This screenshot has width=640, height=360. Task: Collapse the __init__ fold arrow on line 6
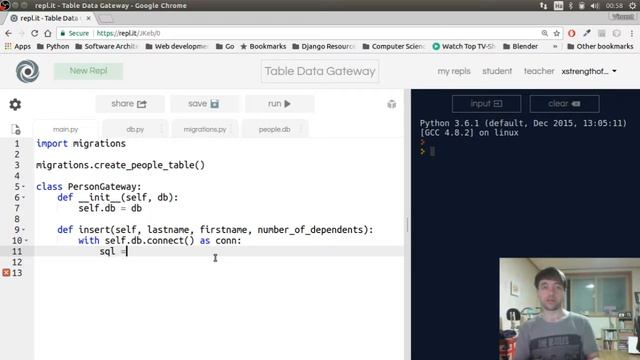[23, 198]
